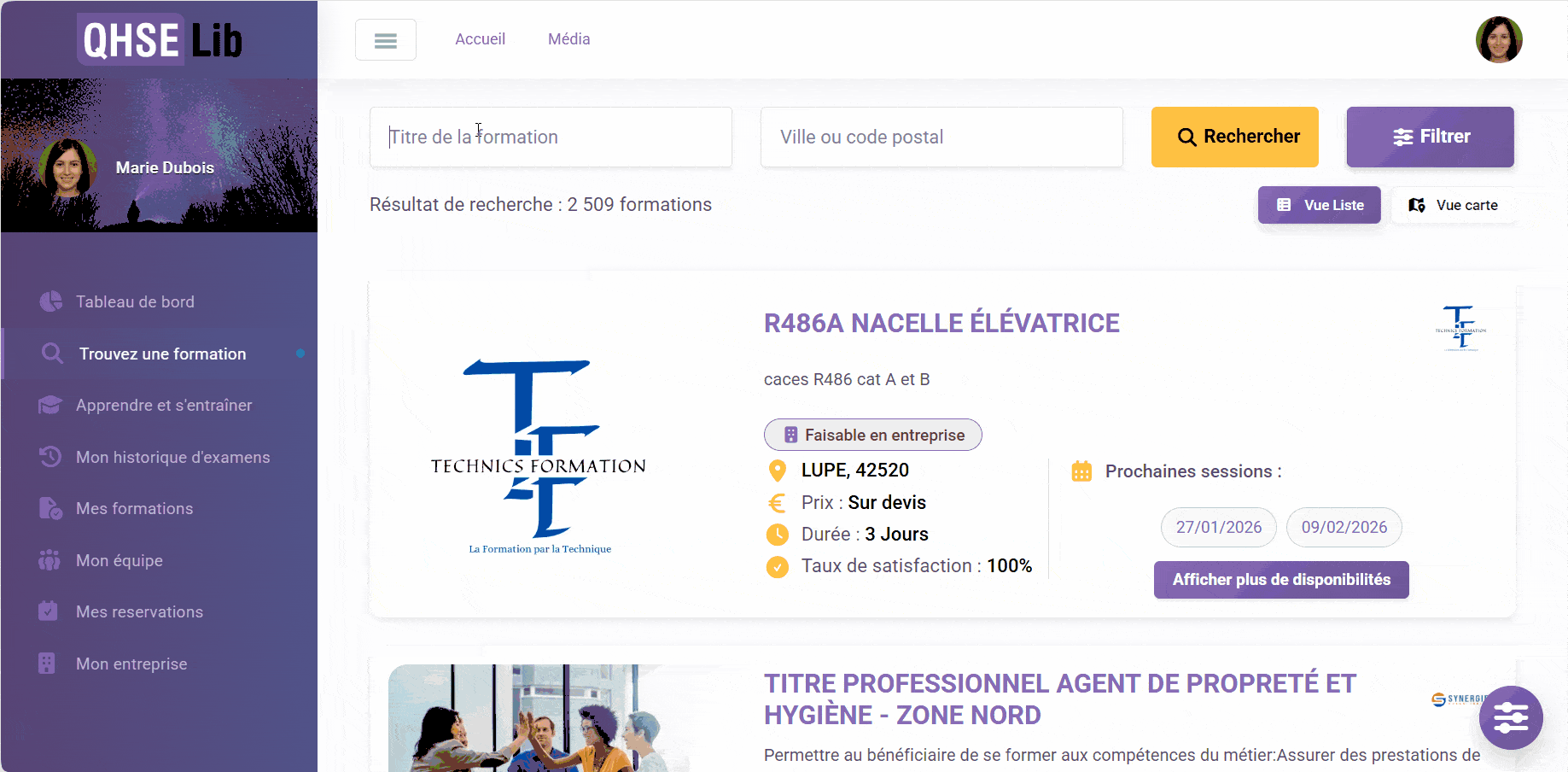Select the Mon équipe team icon
Viewport: 1568px width, 772px height.
click(x=50, y=560)
